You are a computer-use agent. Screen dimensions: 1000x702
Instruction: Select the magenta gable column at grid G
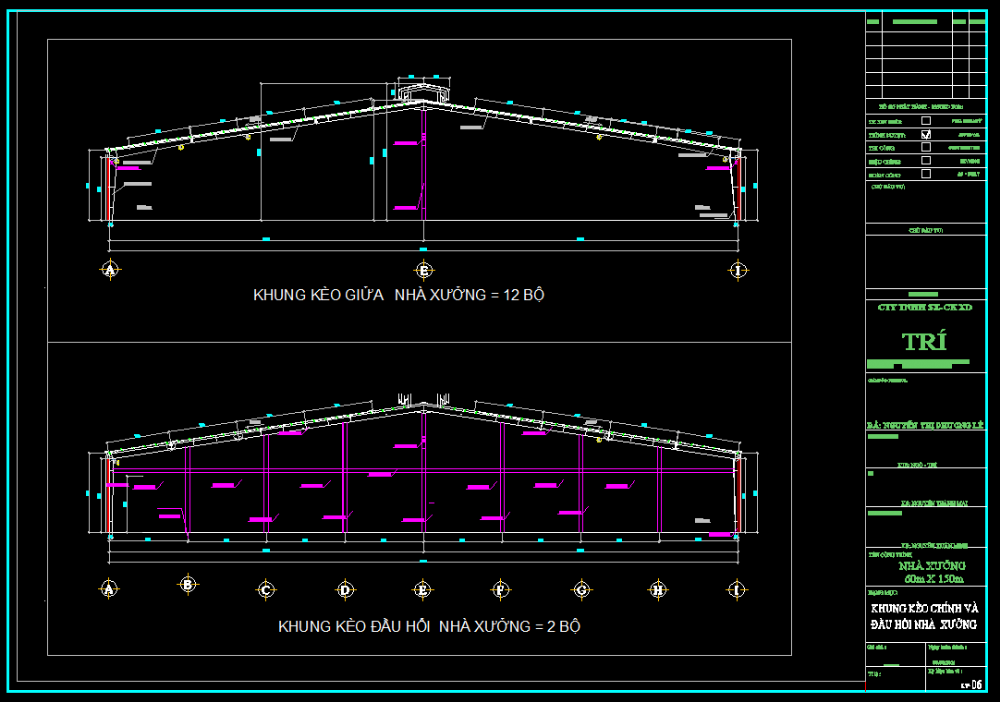pyautogui.click(x=580, y=483)
